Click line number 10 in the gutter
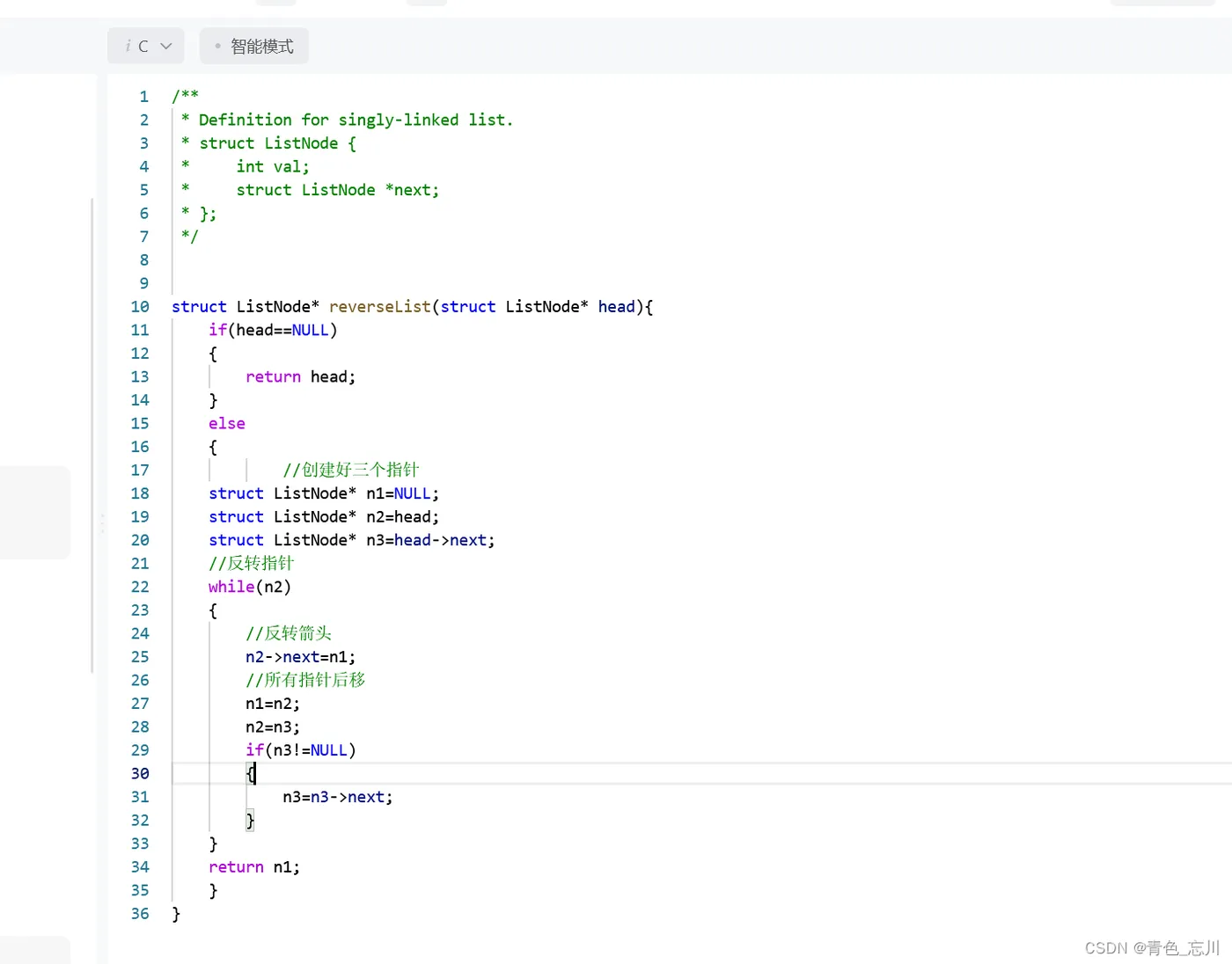Screen dimensions: 1232x964 coord(140,307)
